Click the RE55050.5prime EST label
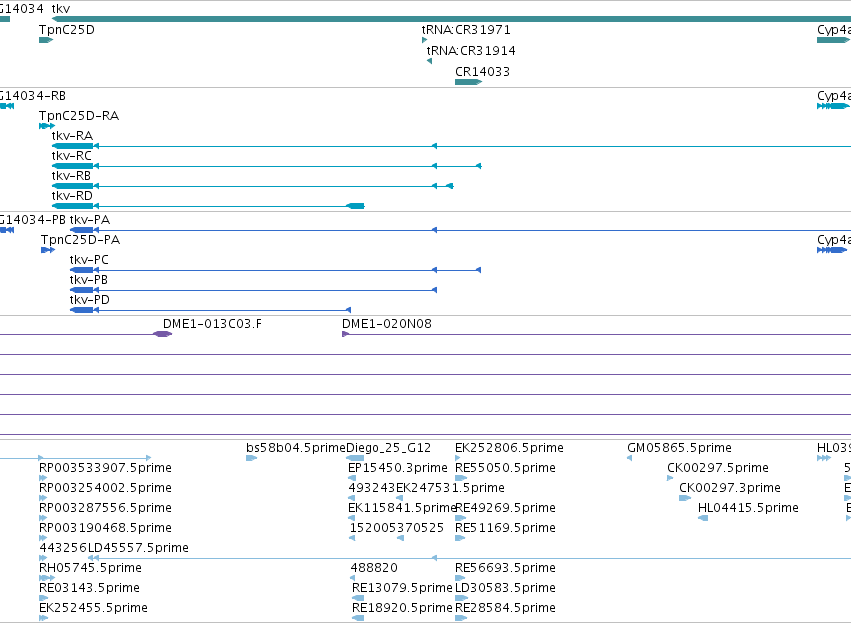 point(505,468)
